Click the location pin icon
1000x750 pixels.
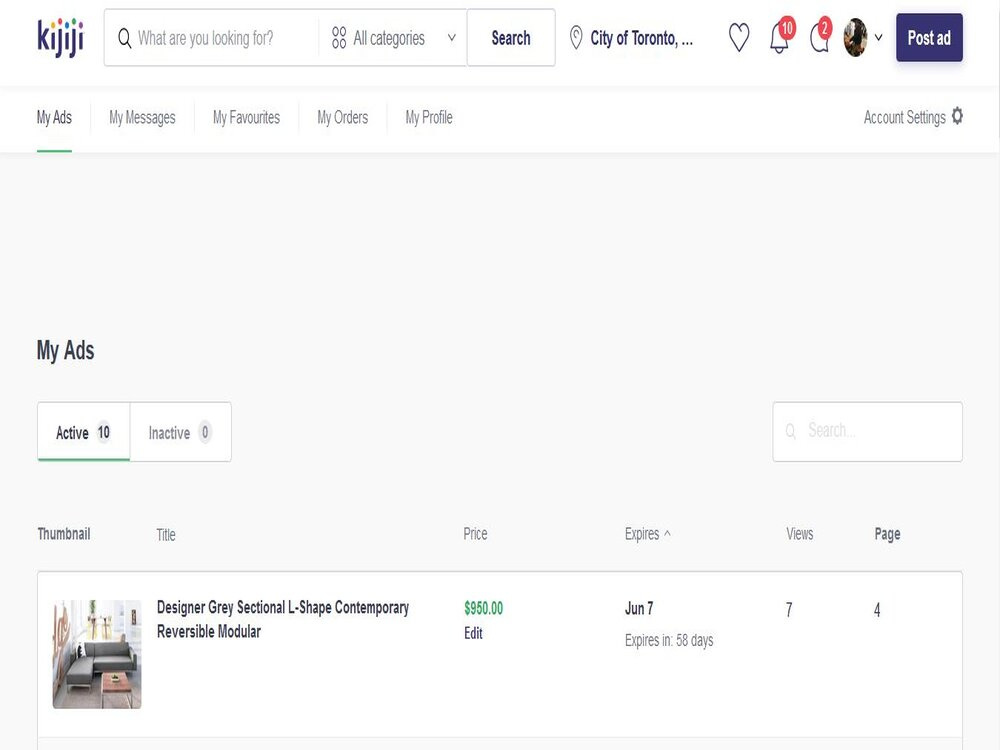576,38
